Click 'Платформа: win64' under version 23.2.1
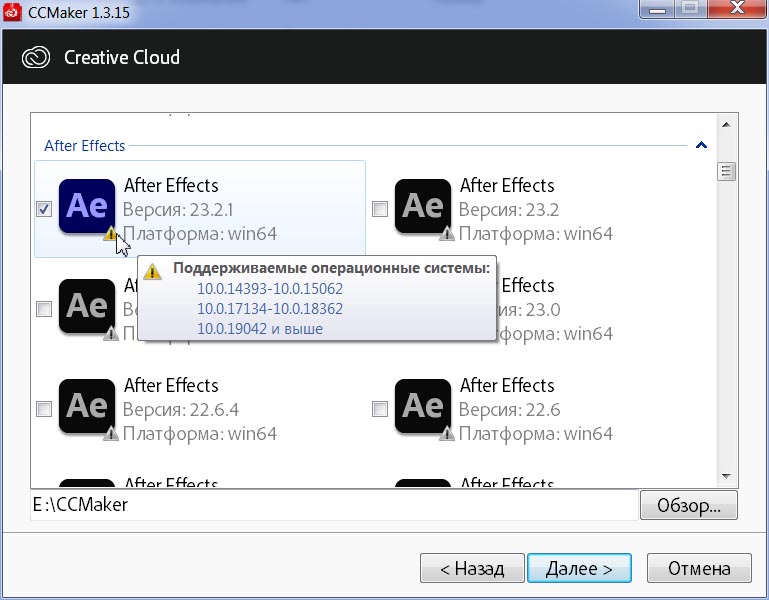 200,234
